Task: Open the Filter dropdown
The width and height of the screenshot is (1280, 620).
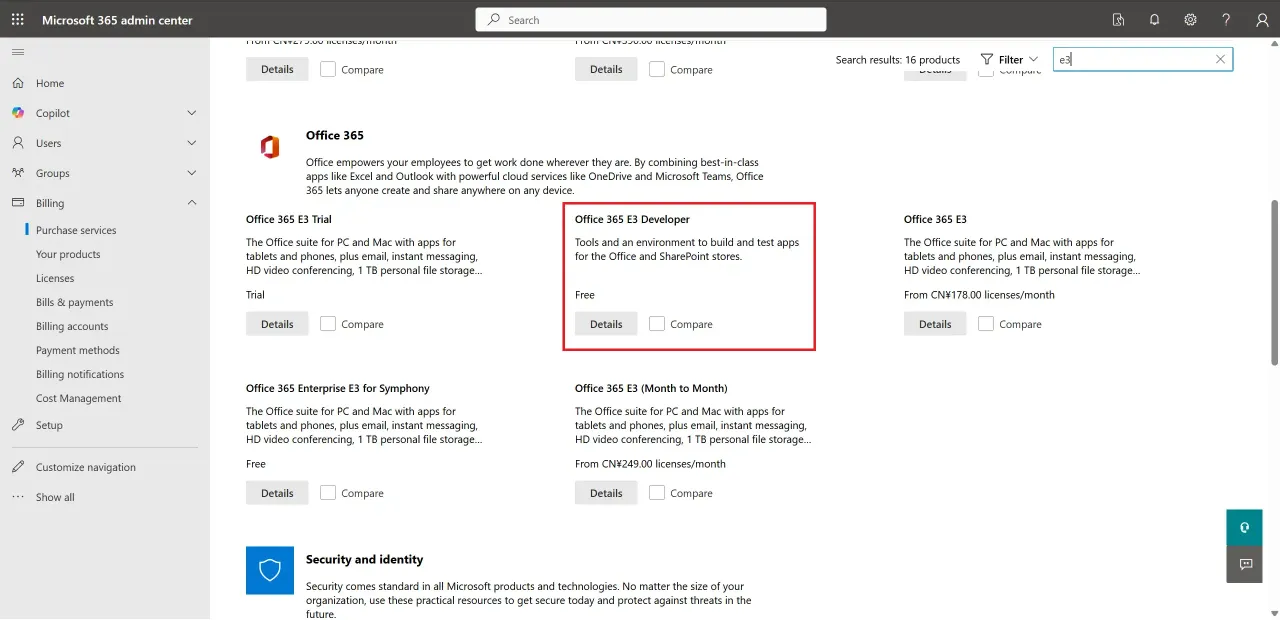Action: 1009,59
